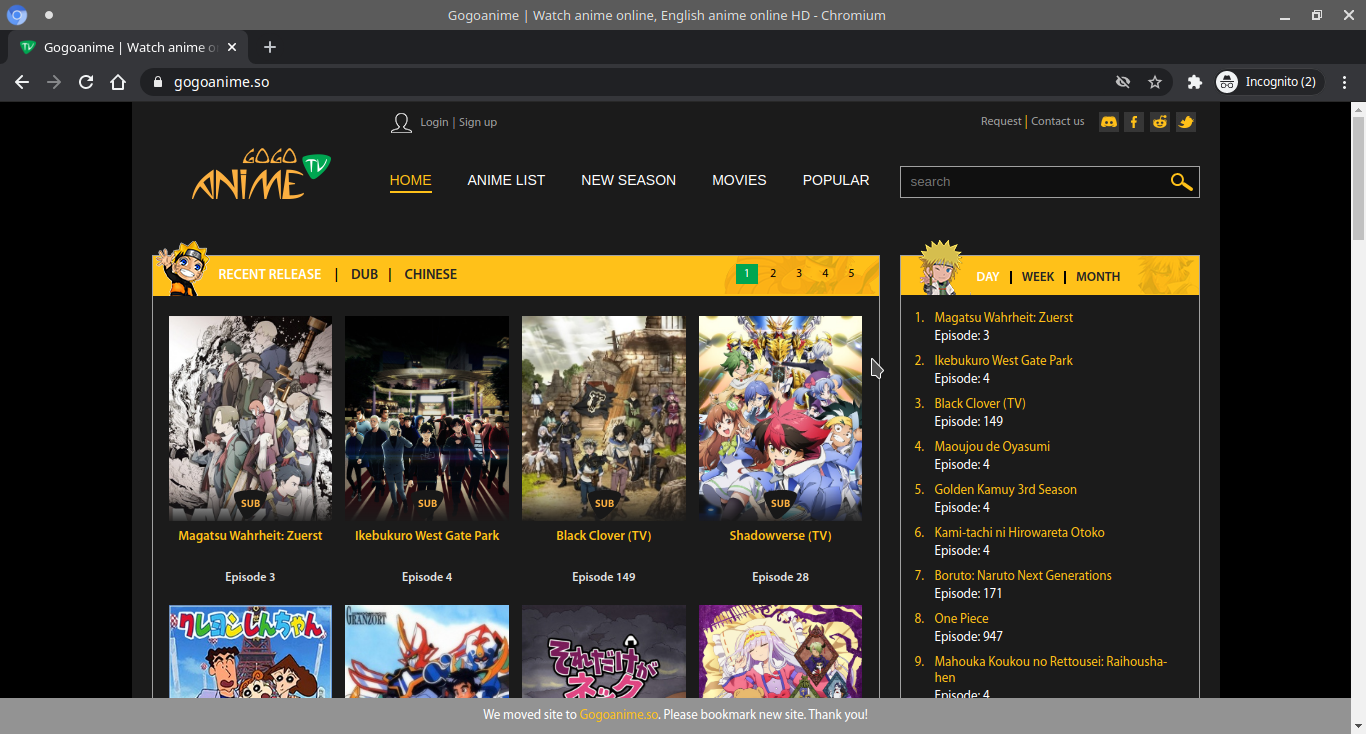Click the magnifier search icon
The width and height of the screenshot is (1366, 734).
pos(1182,182)
